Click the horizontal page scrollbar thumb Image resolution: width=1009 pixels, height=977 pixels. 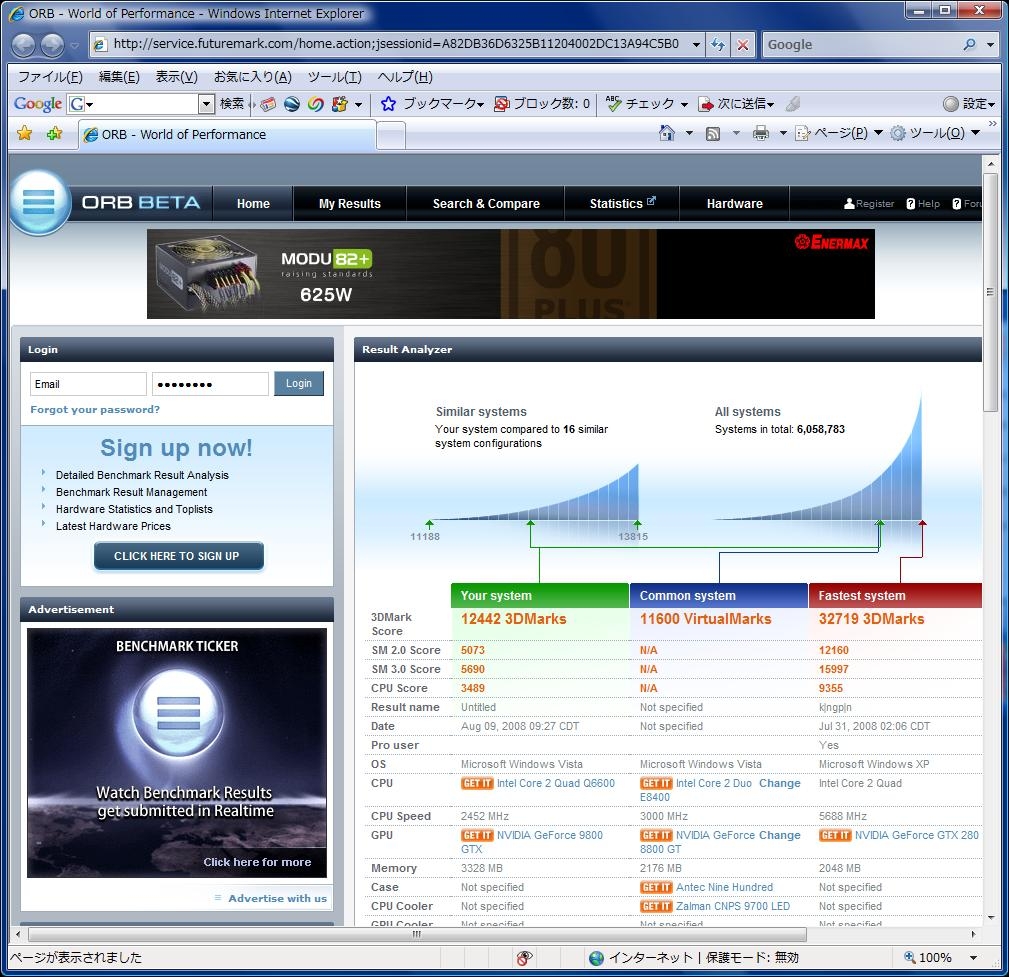pos(417,934)
